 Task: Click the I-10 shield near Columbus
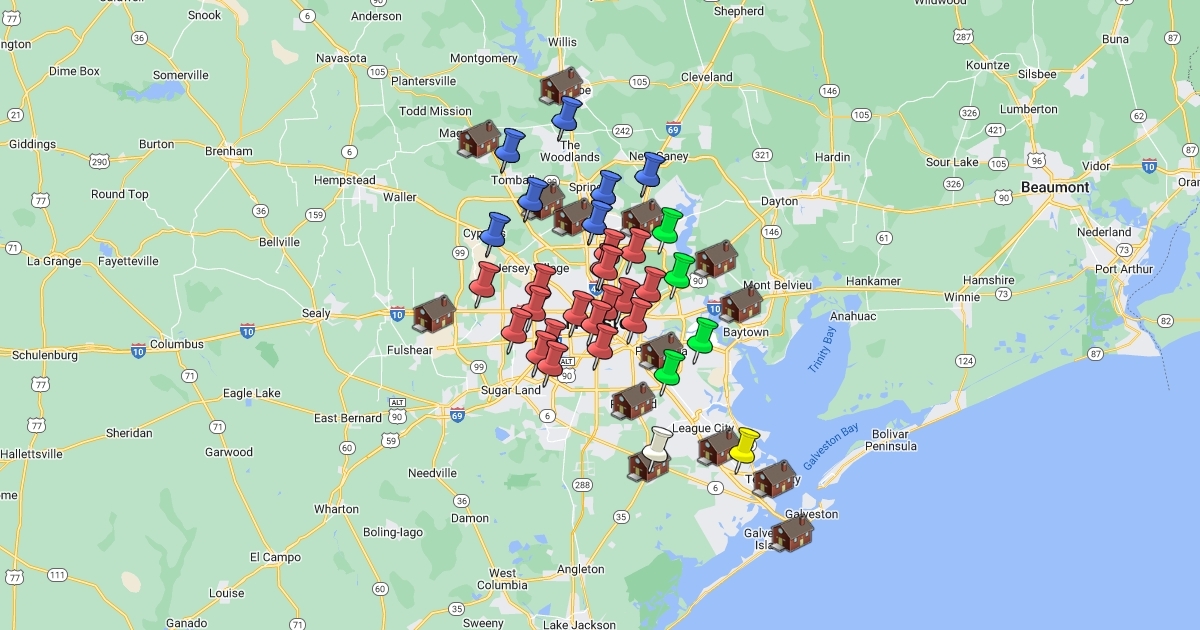point(138,350)
